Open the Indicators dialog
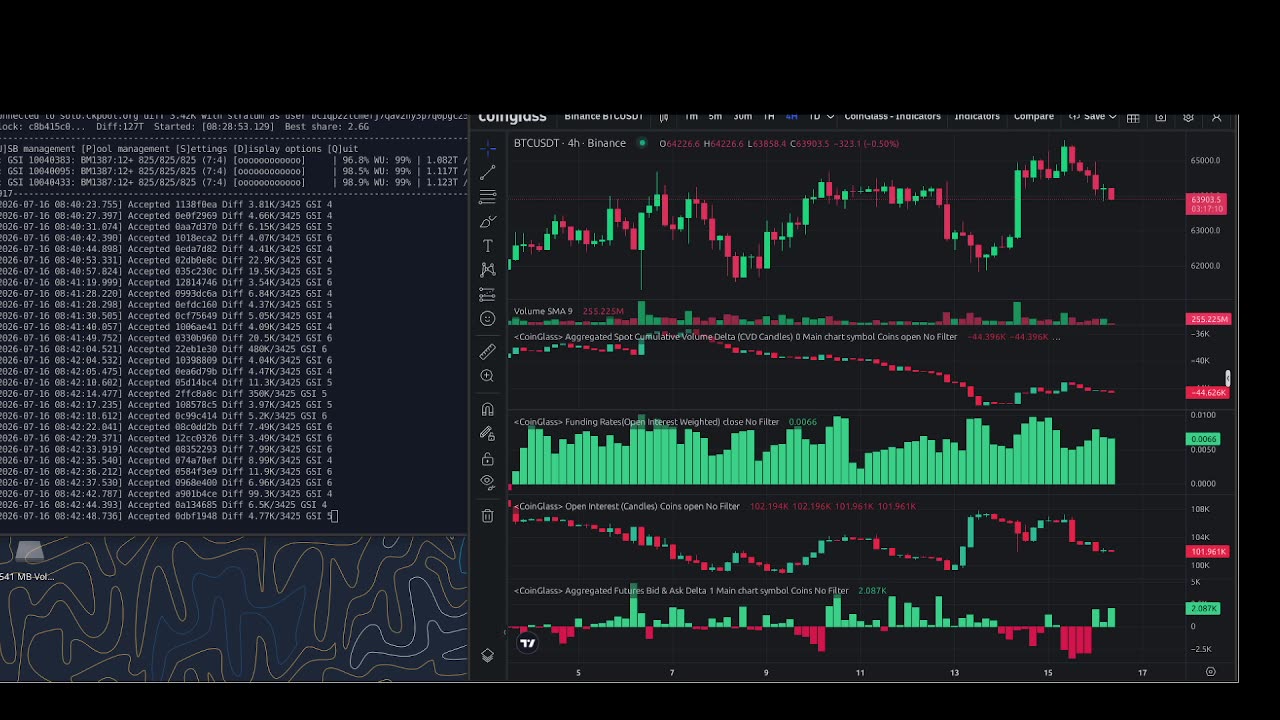 (977, 117)
